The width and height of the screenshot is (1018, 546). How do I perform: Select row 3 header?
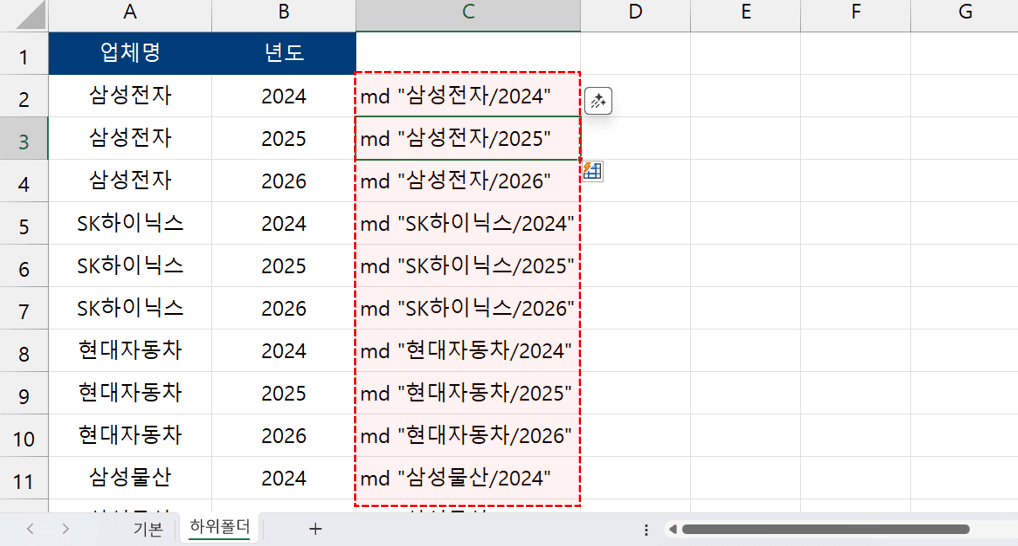[24, 138]
